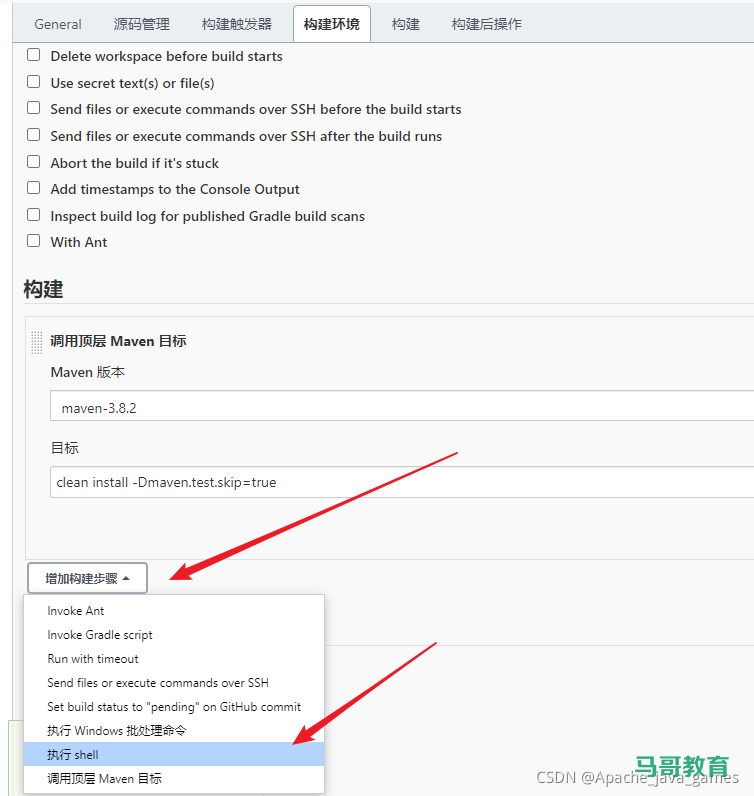The image size is (754, 796).
Task: Select Set build status to pending on GitHub commit
Action: coord(174,707)
